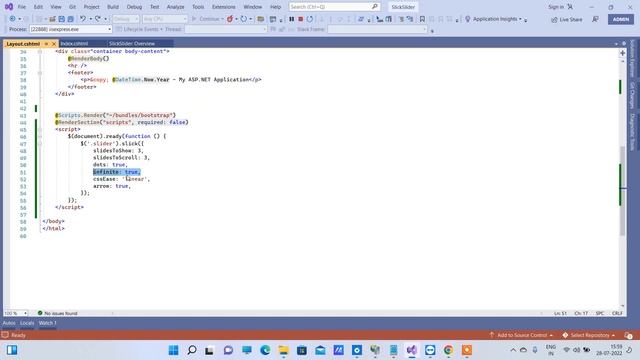640x360 pixels.
Task: Click the Live Share icon
Action: 554,20
